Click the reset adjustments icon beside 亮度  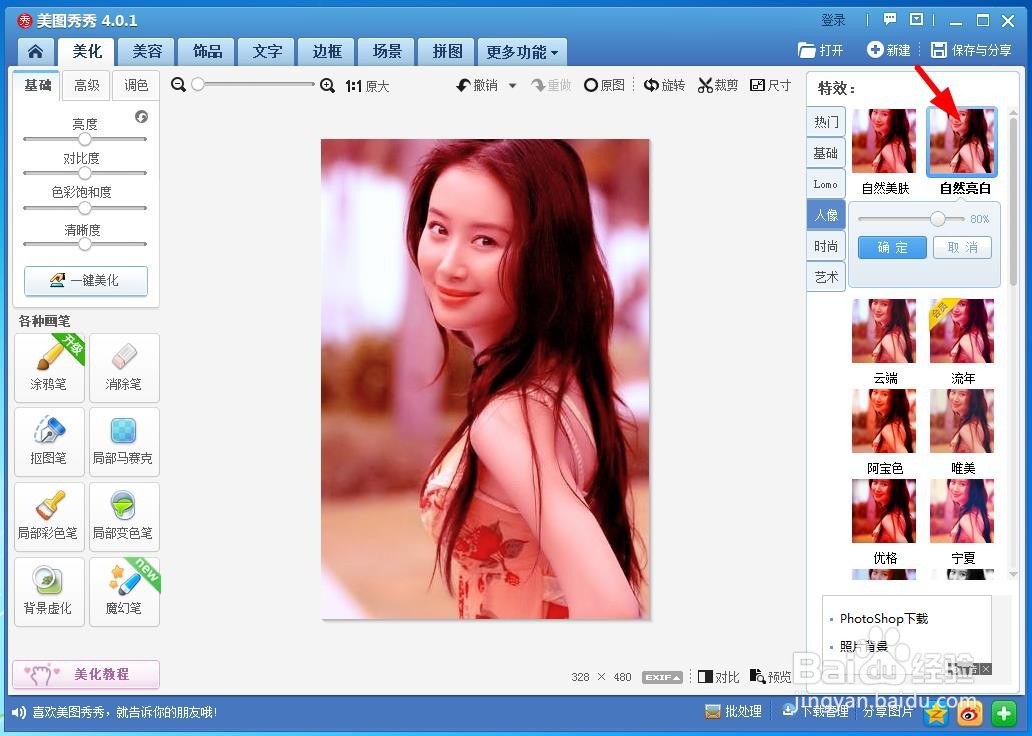(x=141, y=117)
